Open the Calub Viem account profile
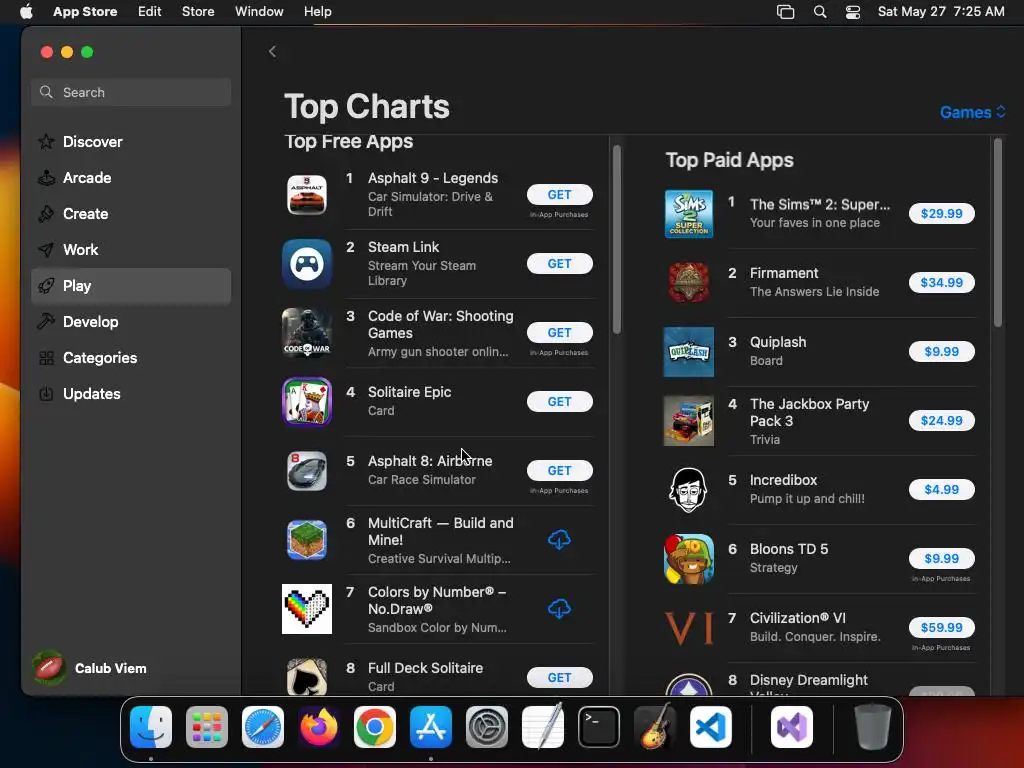1024x768 pixels. (90, 668)
